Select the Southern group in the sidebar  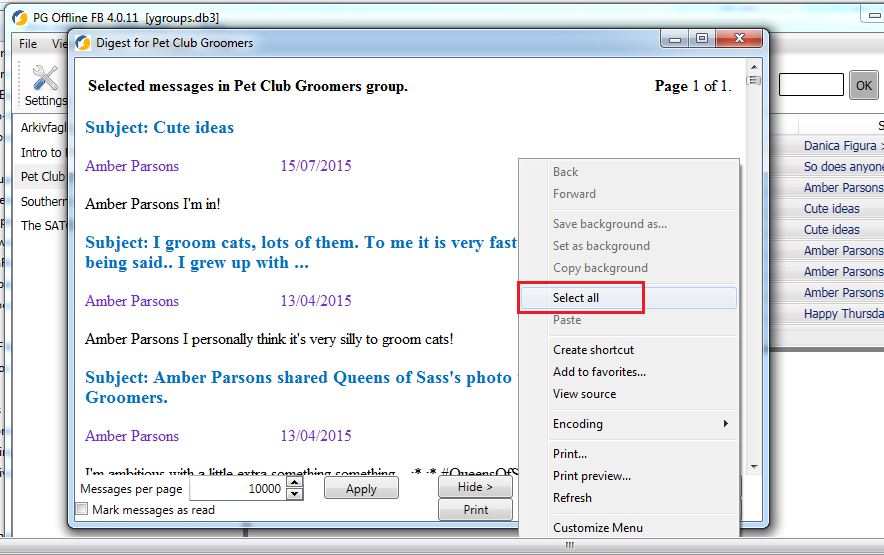(43, 201)
